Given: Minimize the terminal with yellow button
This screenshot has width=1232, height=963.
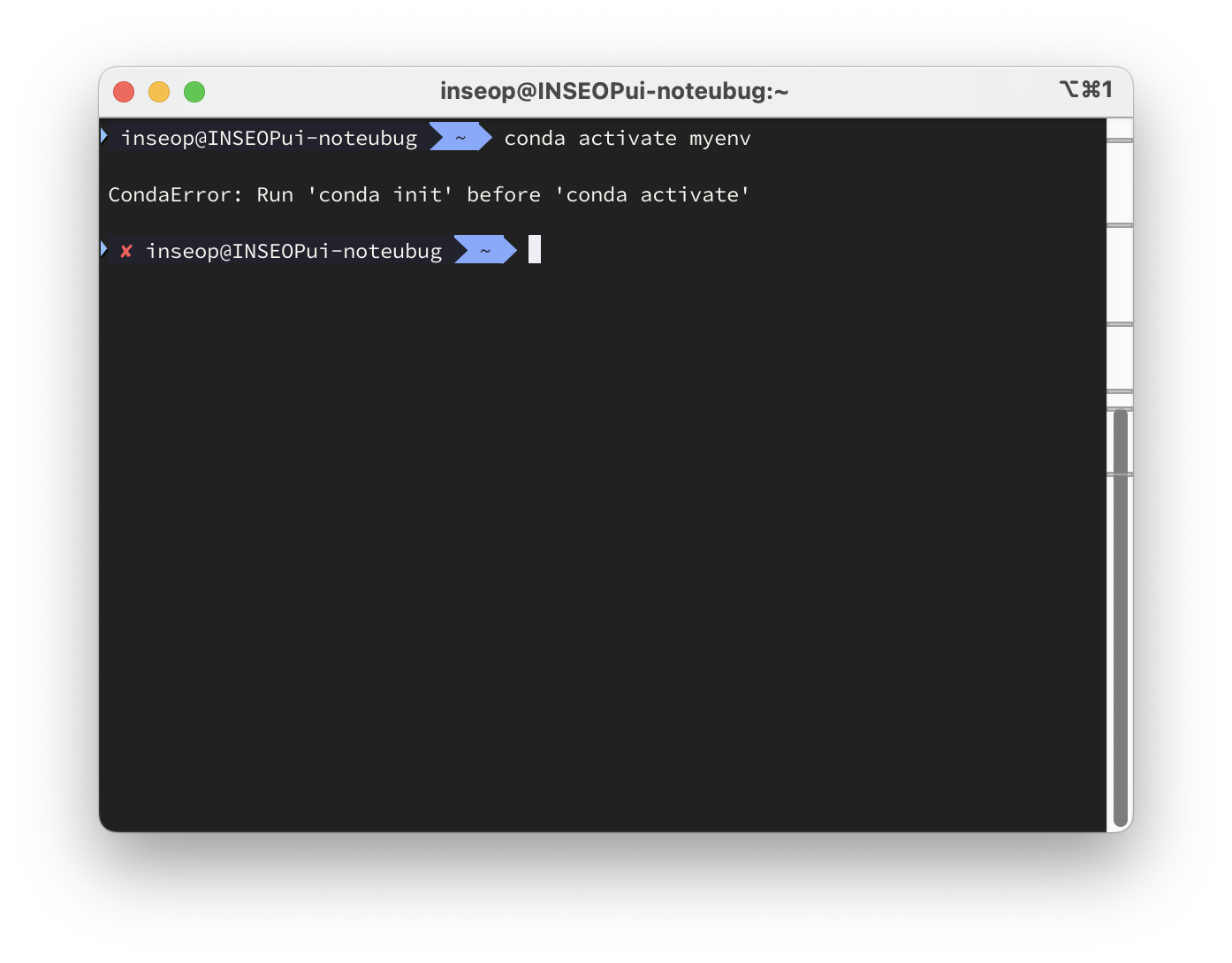Looking at the screenshot, I should tap(159, 92).
